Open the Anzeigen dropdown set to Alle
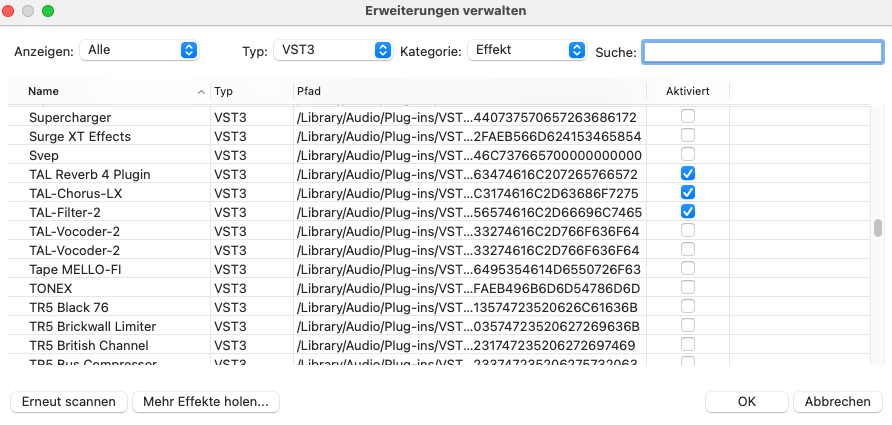 [x=139, y=50]
